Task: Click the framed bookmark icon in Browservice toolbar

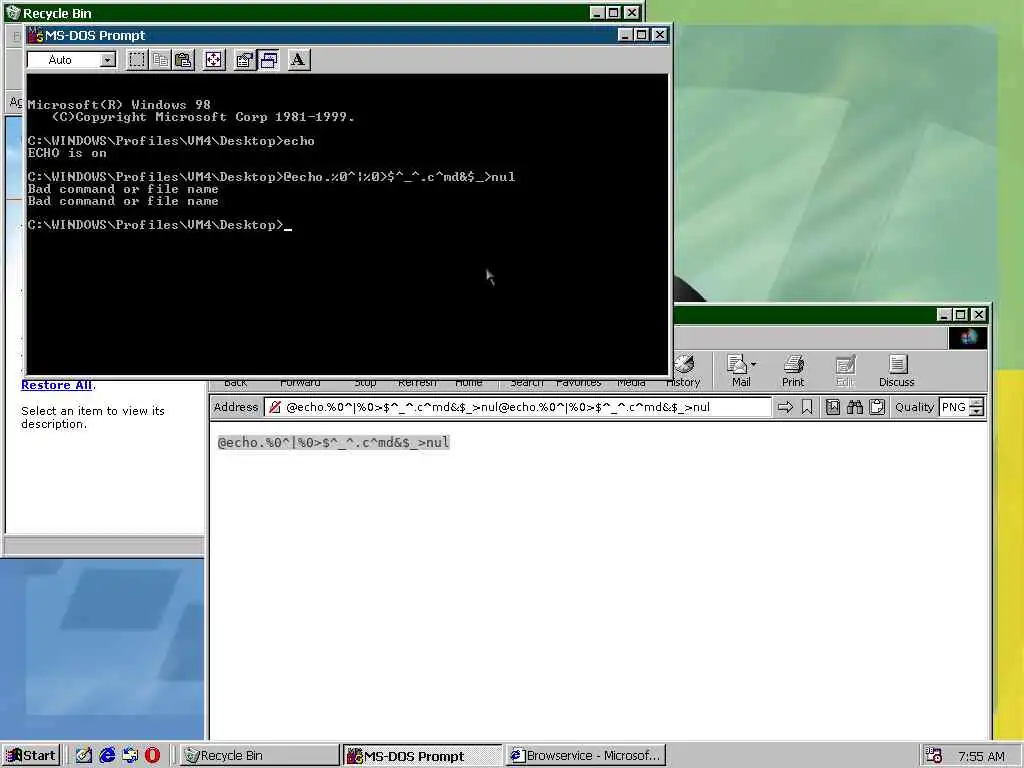Action: coord(833,408)
